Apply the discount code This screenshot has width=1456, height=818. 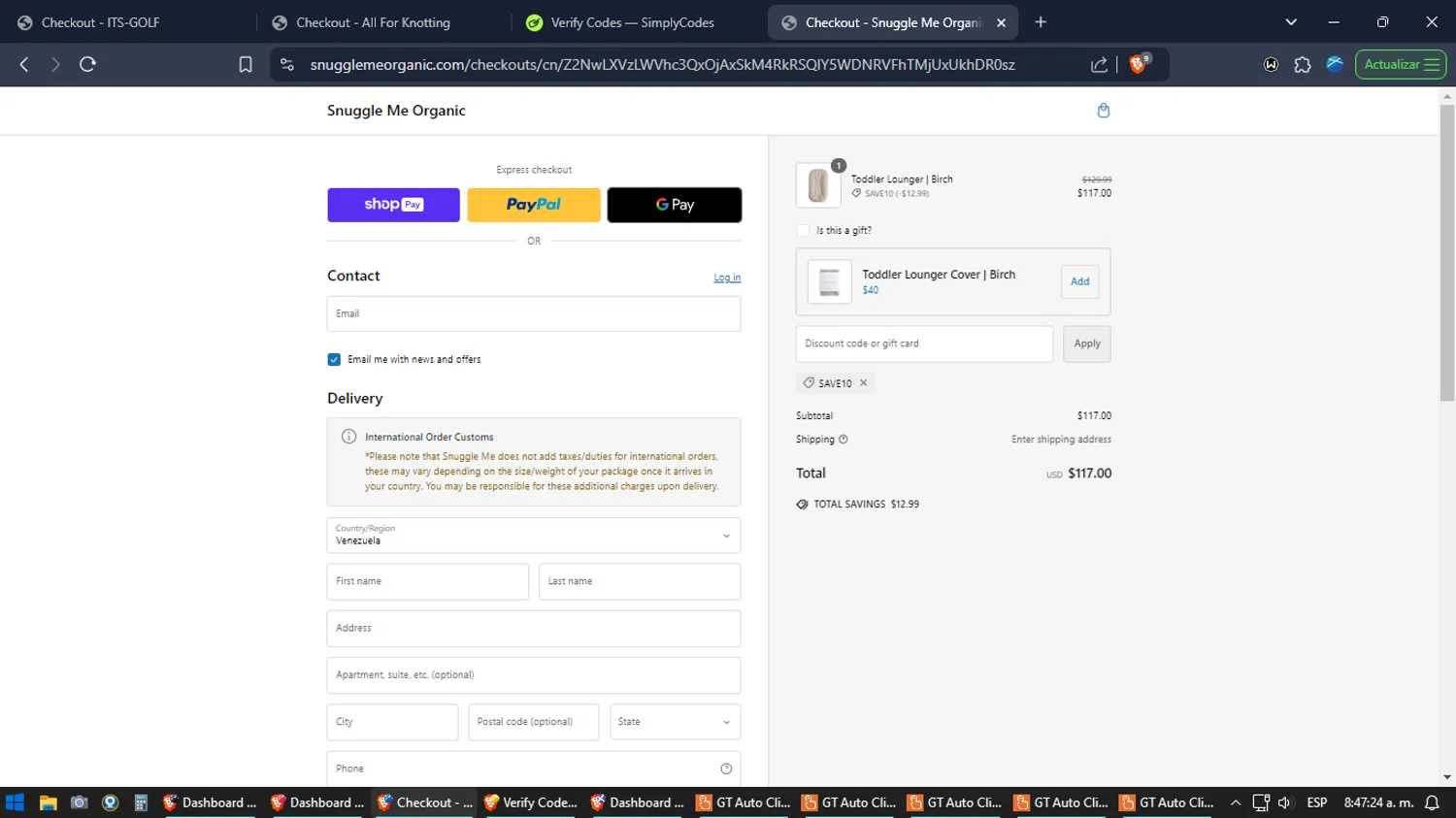point(1087,344)
